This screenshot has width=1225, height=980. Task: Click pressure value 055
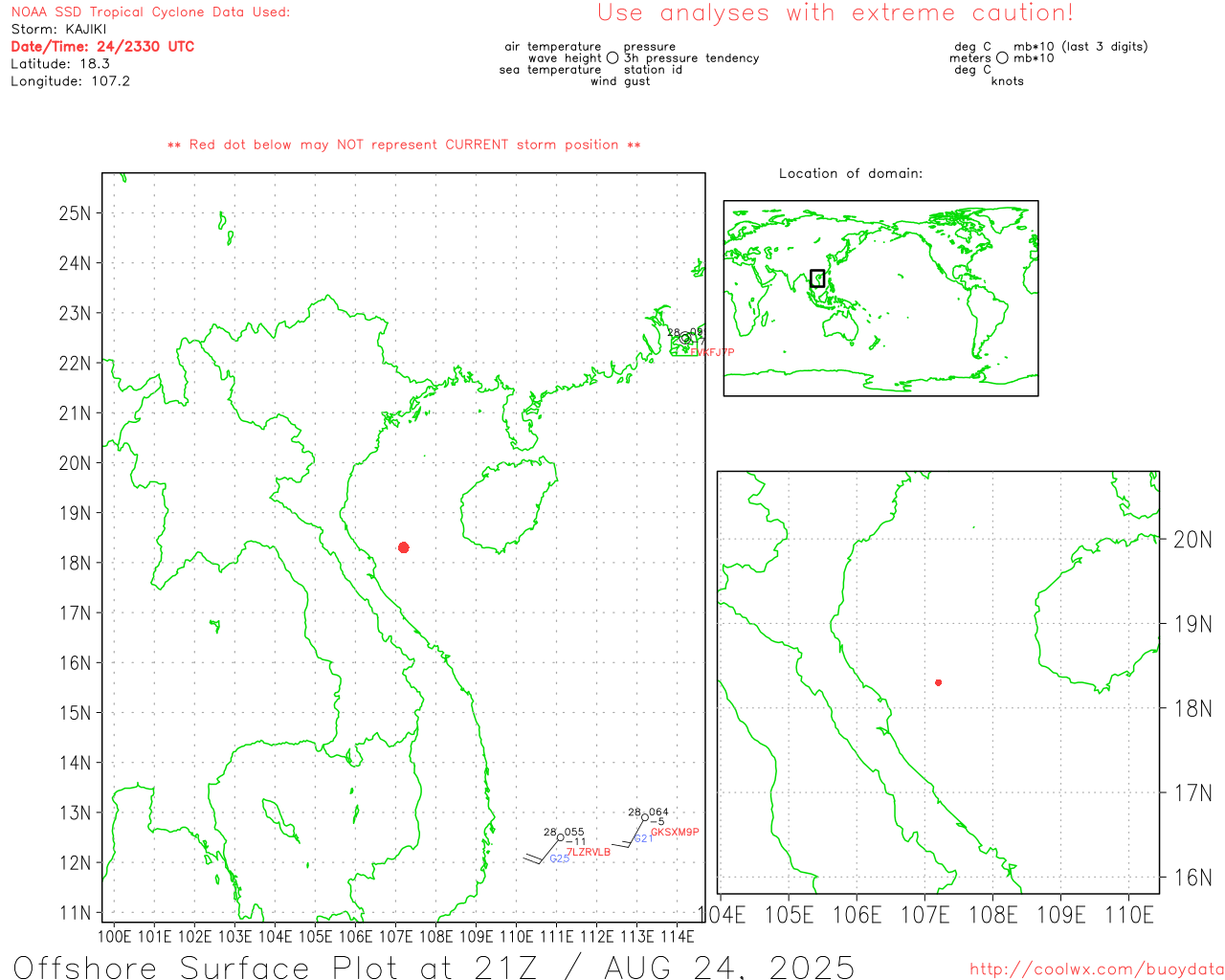point(574,833)
